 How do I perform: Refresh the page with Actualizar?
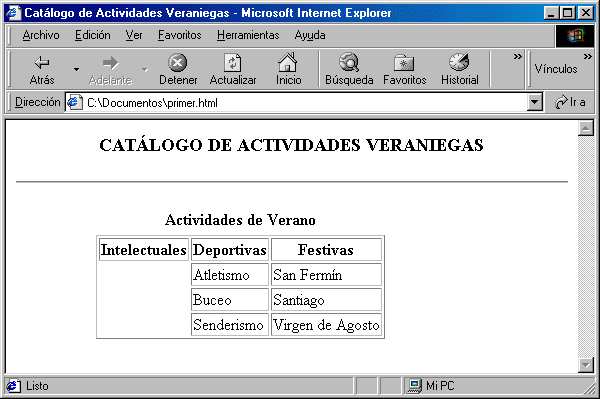[x=233, y=69]
